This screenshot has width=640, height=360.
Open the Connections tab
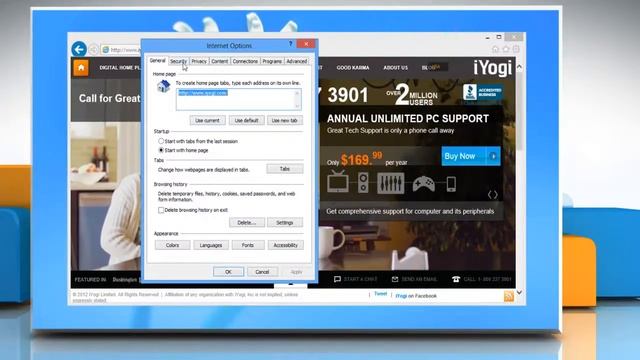(245, 61)
